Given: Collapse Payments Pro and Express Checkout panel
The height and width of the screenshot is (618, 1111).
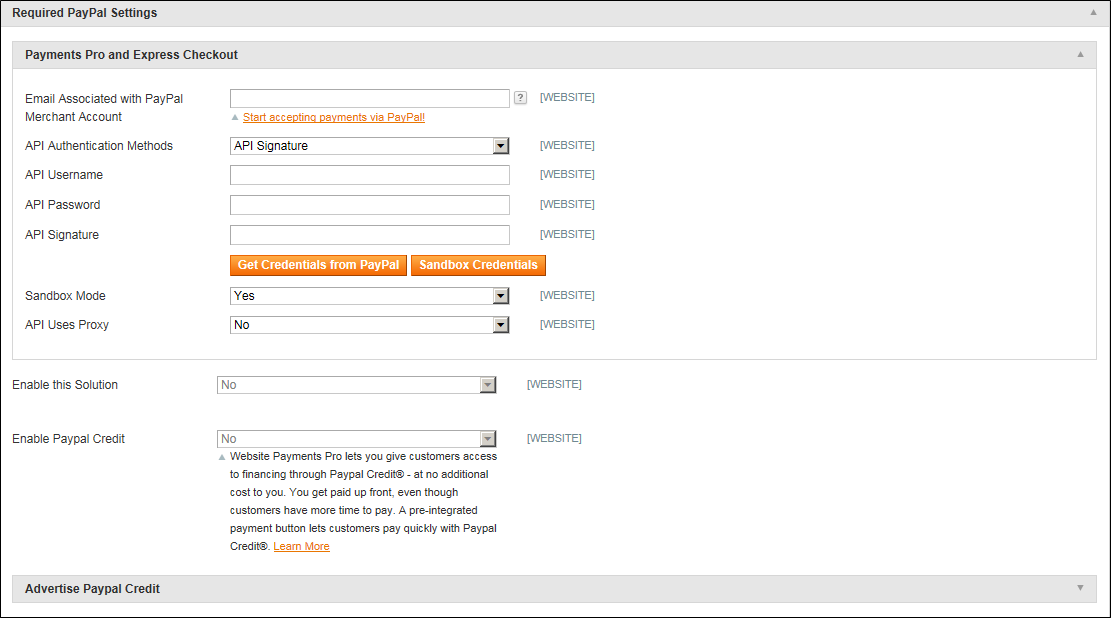Looking at the screenshot, I should coord(1081,55).
